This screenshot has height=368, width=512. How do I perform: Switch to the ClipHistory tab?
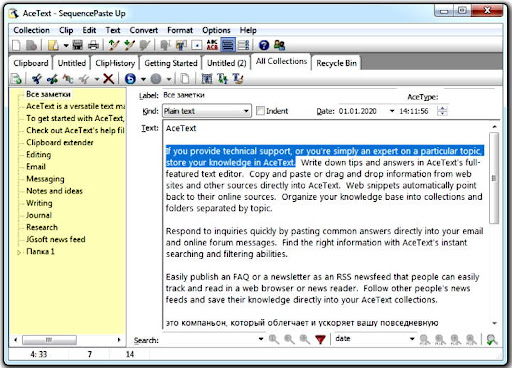(115, 63)
